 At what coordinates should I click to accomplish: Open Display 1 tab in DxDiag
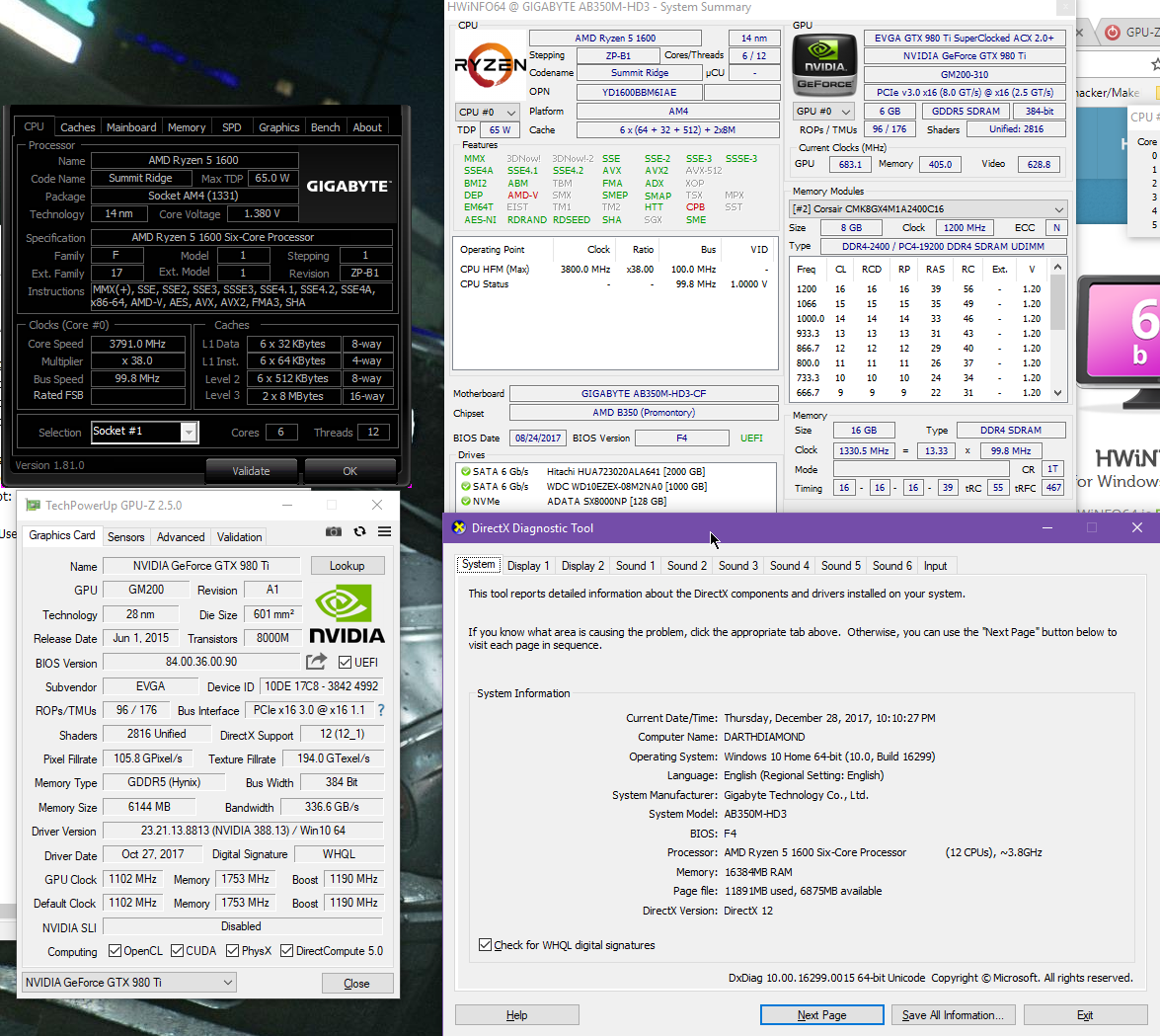(528, 565)
